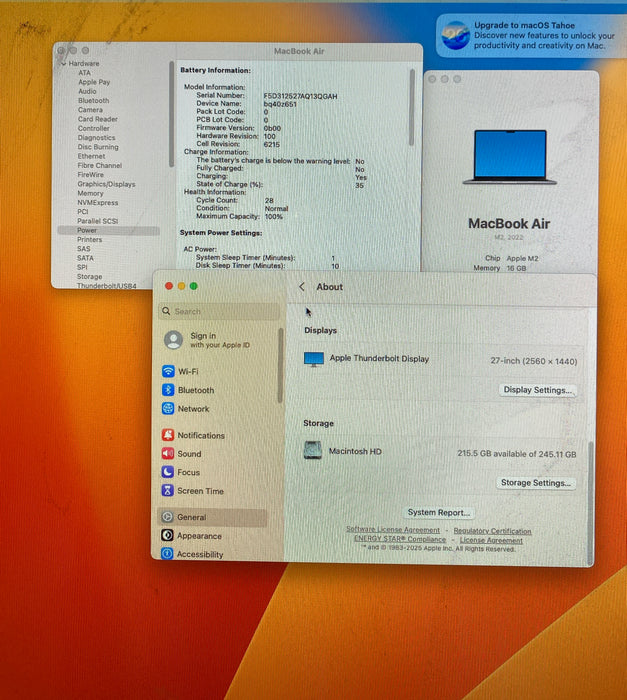Select NVMExpress in Hardware list
The width and height of the screenshot is (627, 700).
coord(98,203)
